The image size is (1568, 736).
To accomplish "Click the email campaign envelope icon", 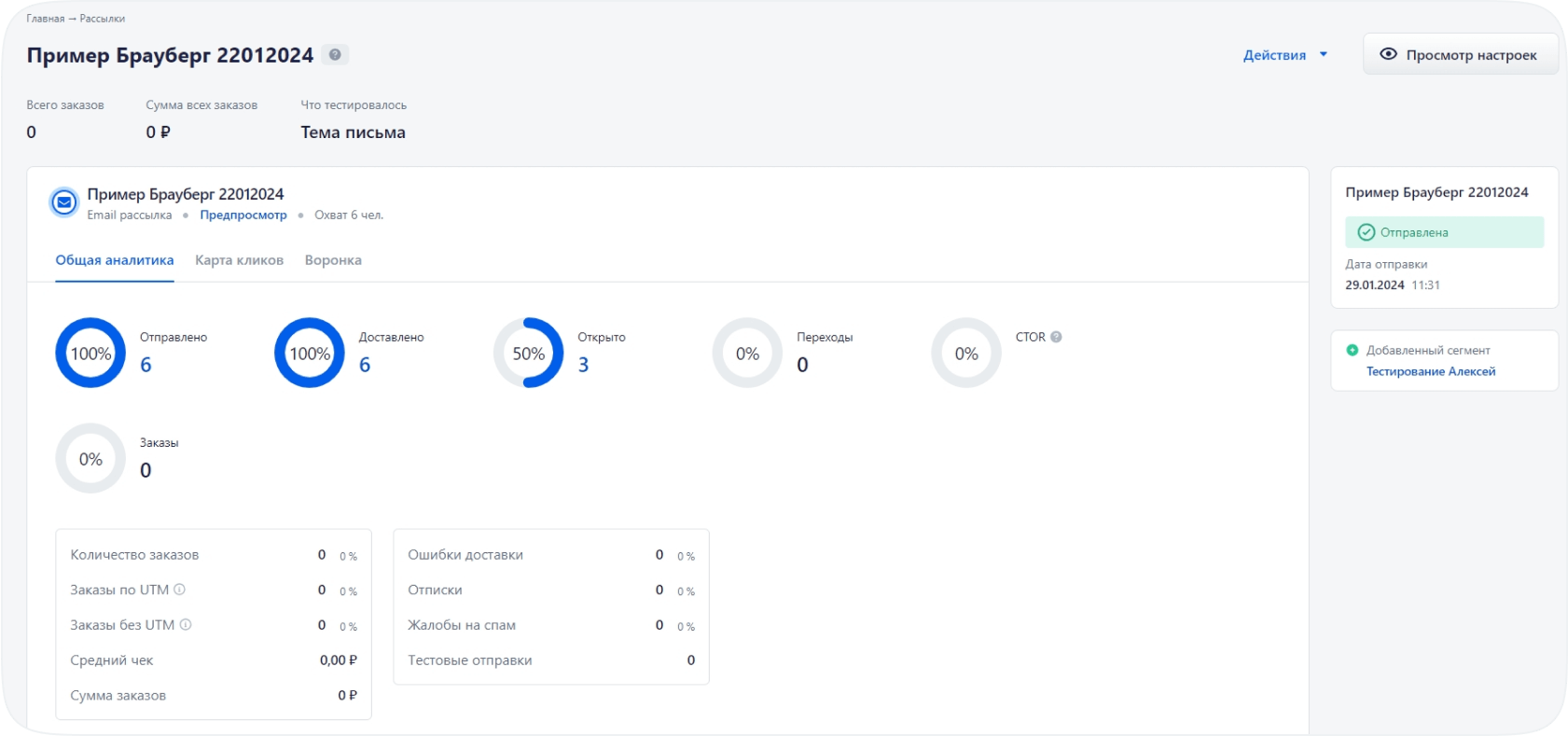I will [64, 201].
